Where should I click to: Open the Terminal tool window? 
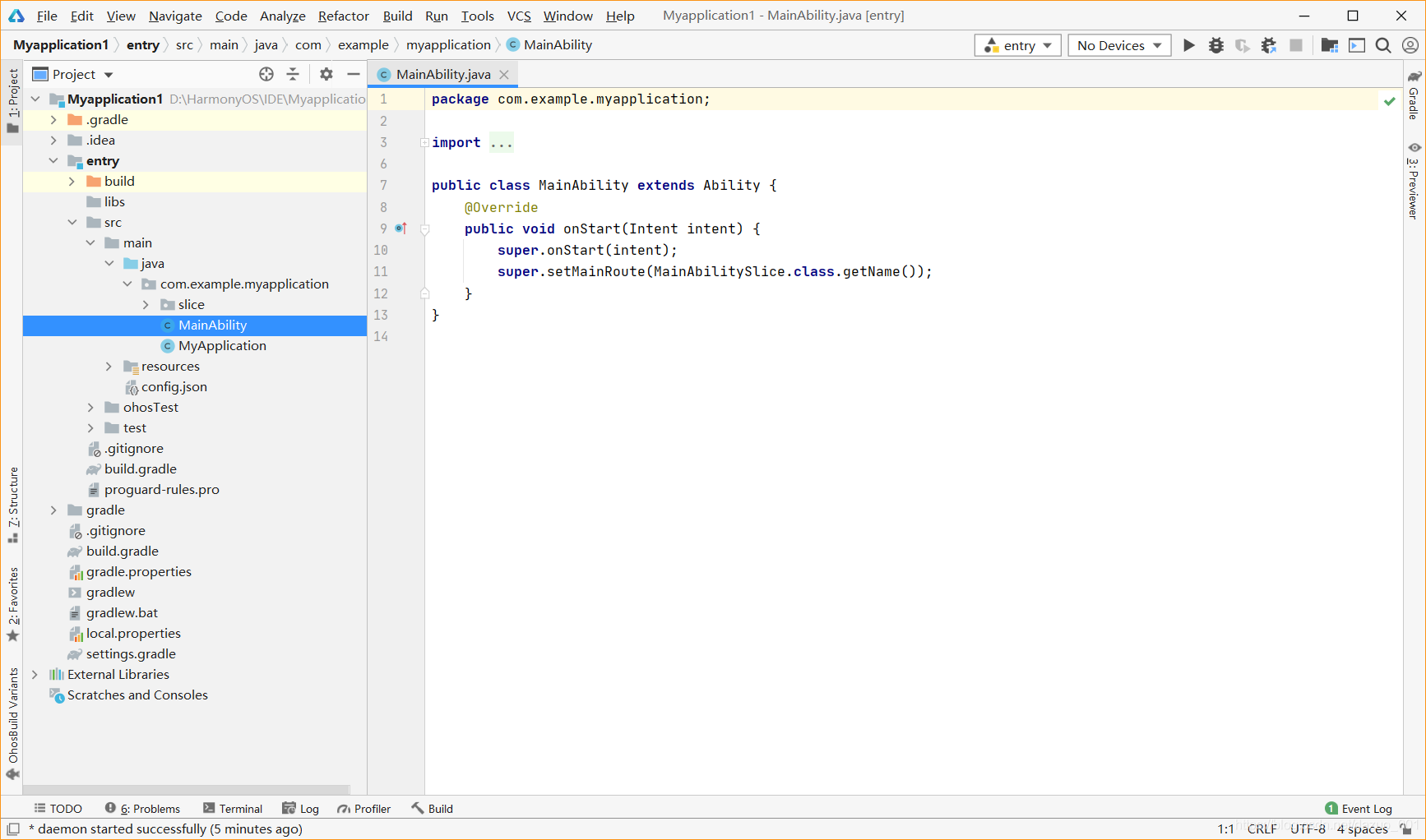pyautogui.click(x=233, y=809)
